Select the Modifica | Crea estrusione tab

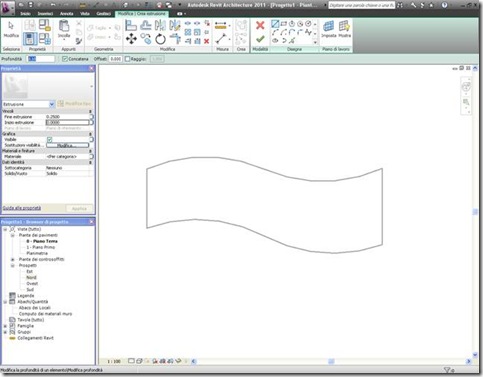(142, 14)
